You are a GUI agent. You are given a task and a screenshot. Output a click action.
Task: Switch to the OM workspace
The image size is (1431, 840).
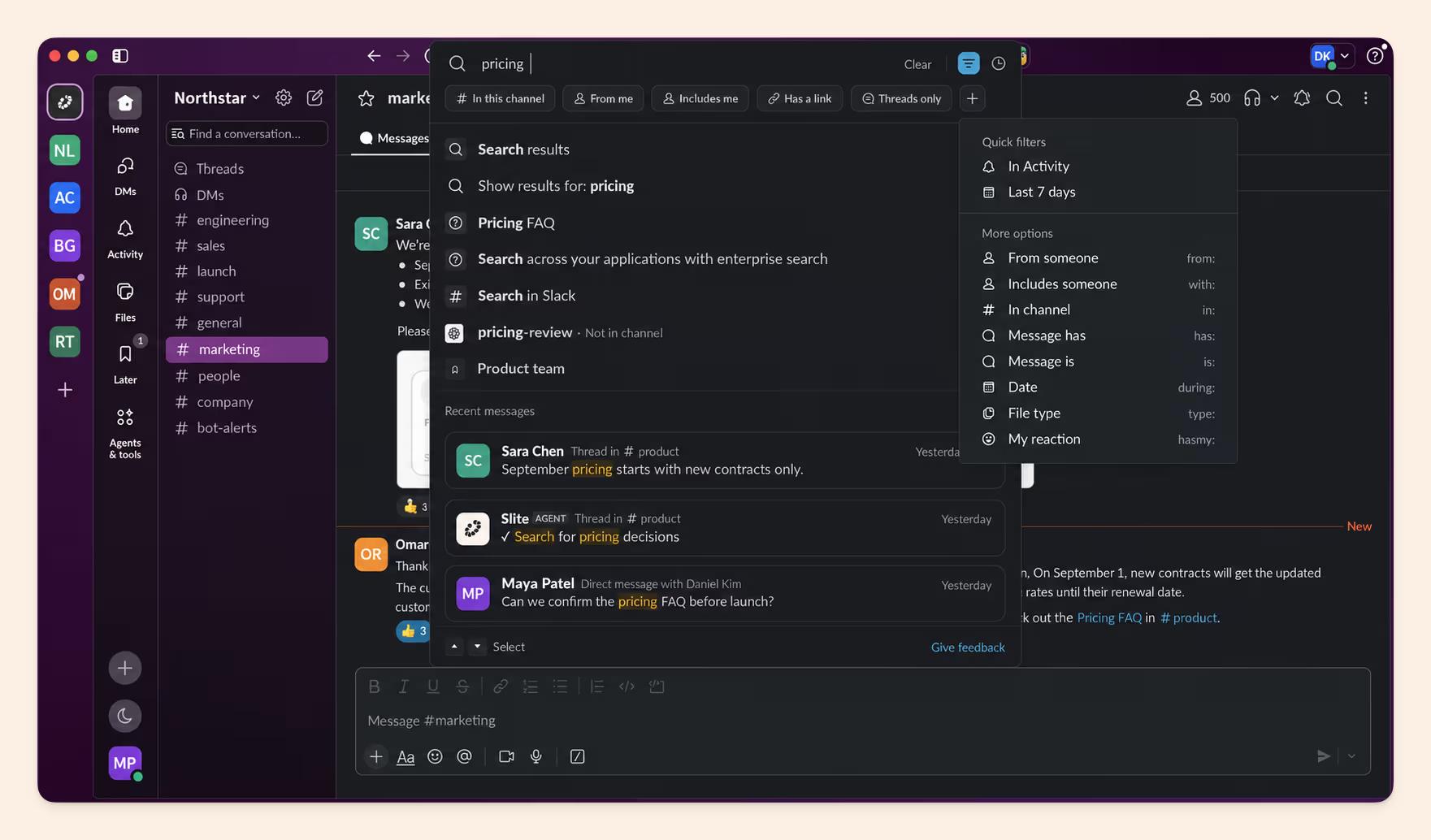coord(65,293)
